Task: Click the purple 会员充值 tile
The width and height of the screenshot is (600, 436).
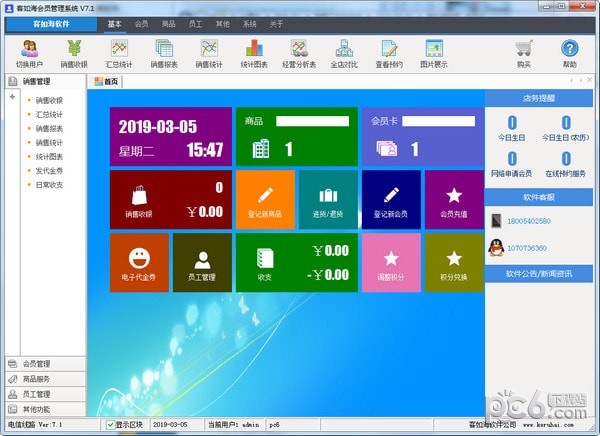Action: click(x=453, y=199)
